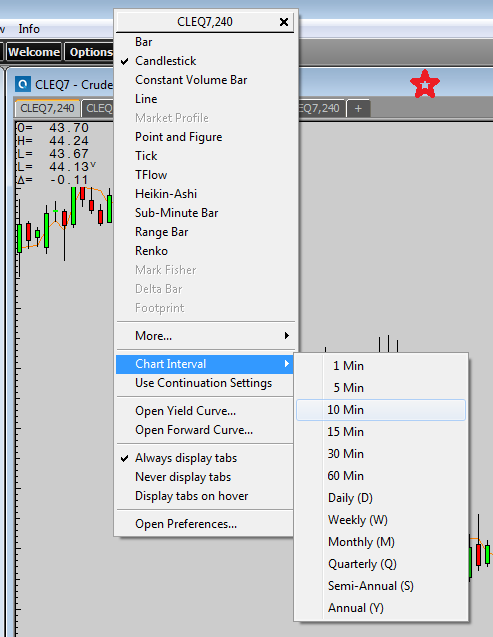Set chart interval to 15 Min
The image size is (493, 637).
click(381, 432)
